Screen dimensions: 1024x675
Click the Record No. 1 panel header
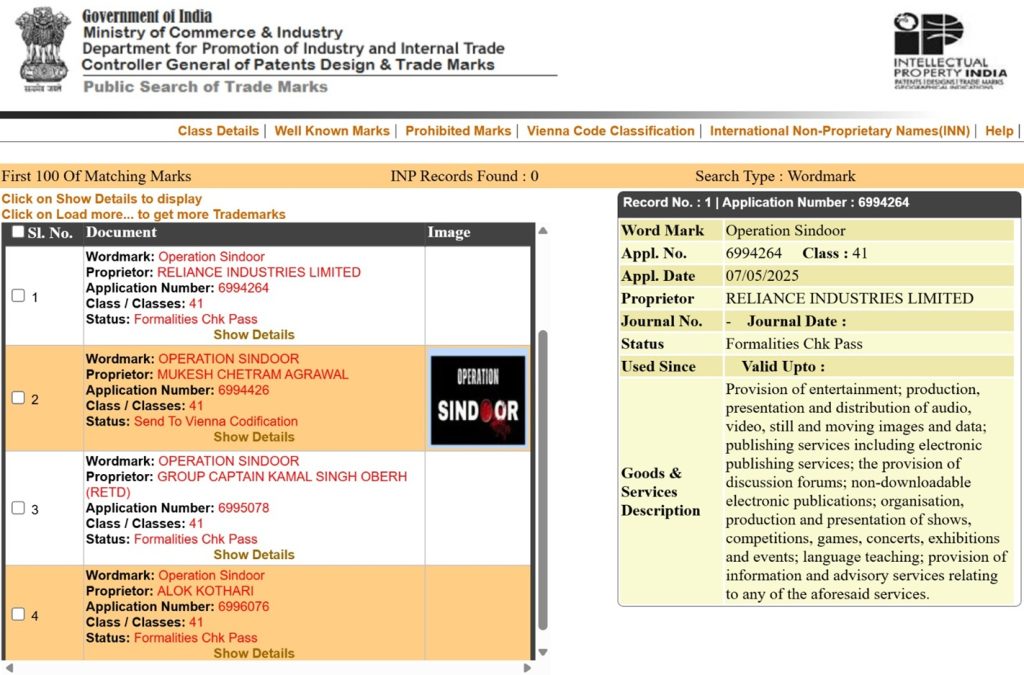coord(819,203)
